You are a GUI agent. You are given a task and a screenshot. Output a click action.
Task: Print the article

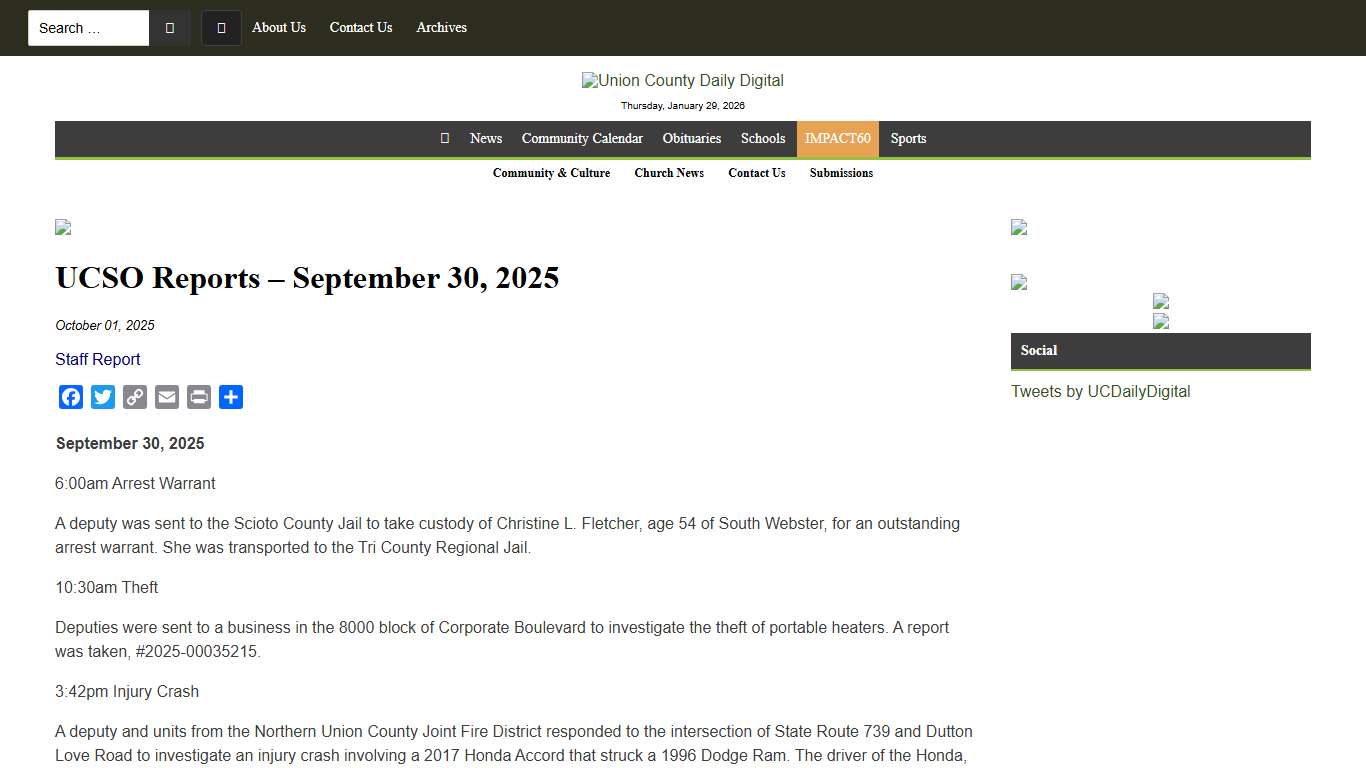pos(198,397)
